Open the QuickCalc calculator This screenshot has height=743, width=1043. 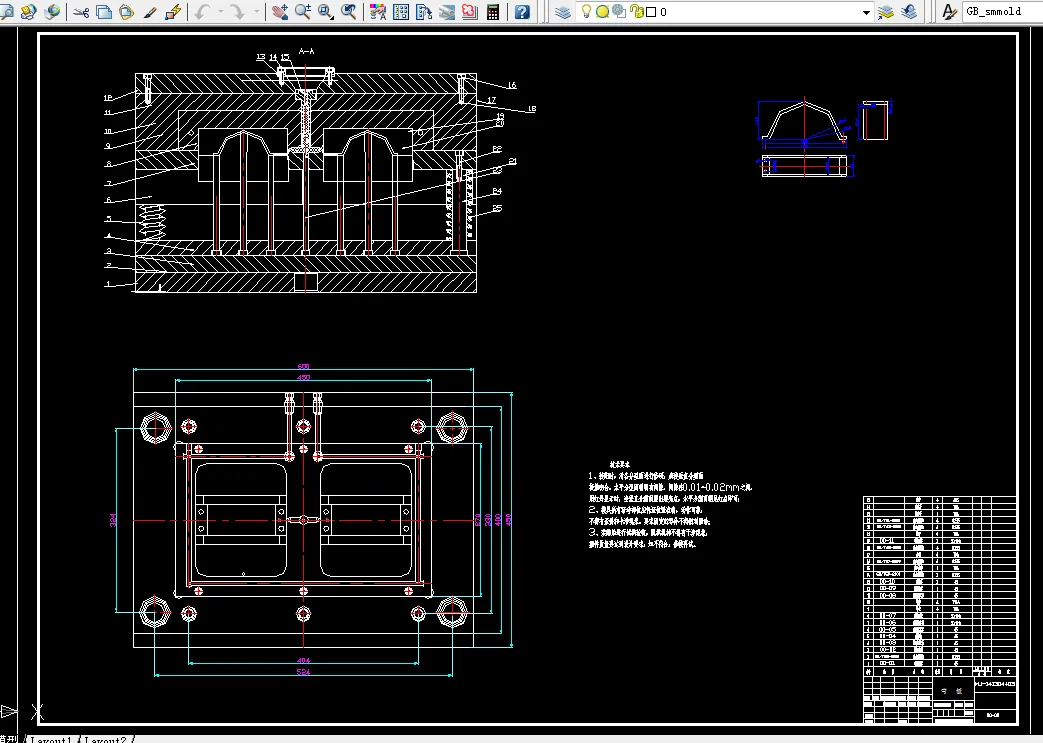point(493,12)
